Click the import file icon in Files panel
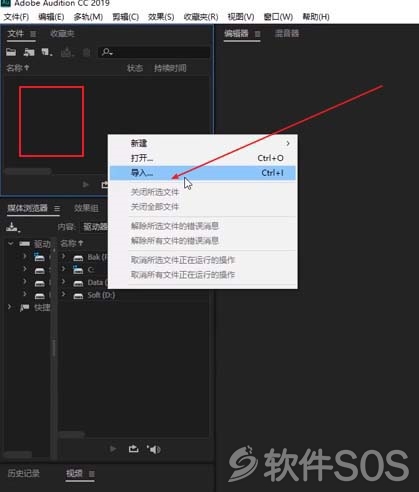This screenshot has height=492, width=419. 29,52
